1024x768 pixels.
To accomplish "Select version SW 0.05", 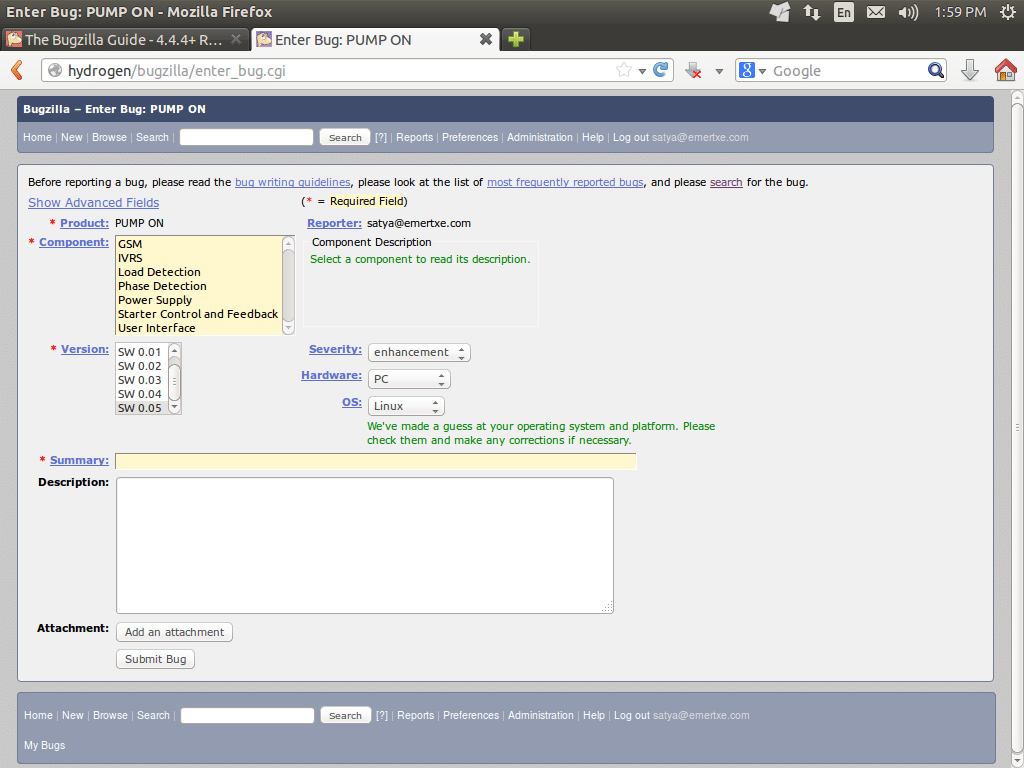I will point(142,408).
